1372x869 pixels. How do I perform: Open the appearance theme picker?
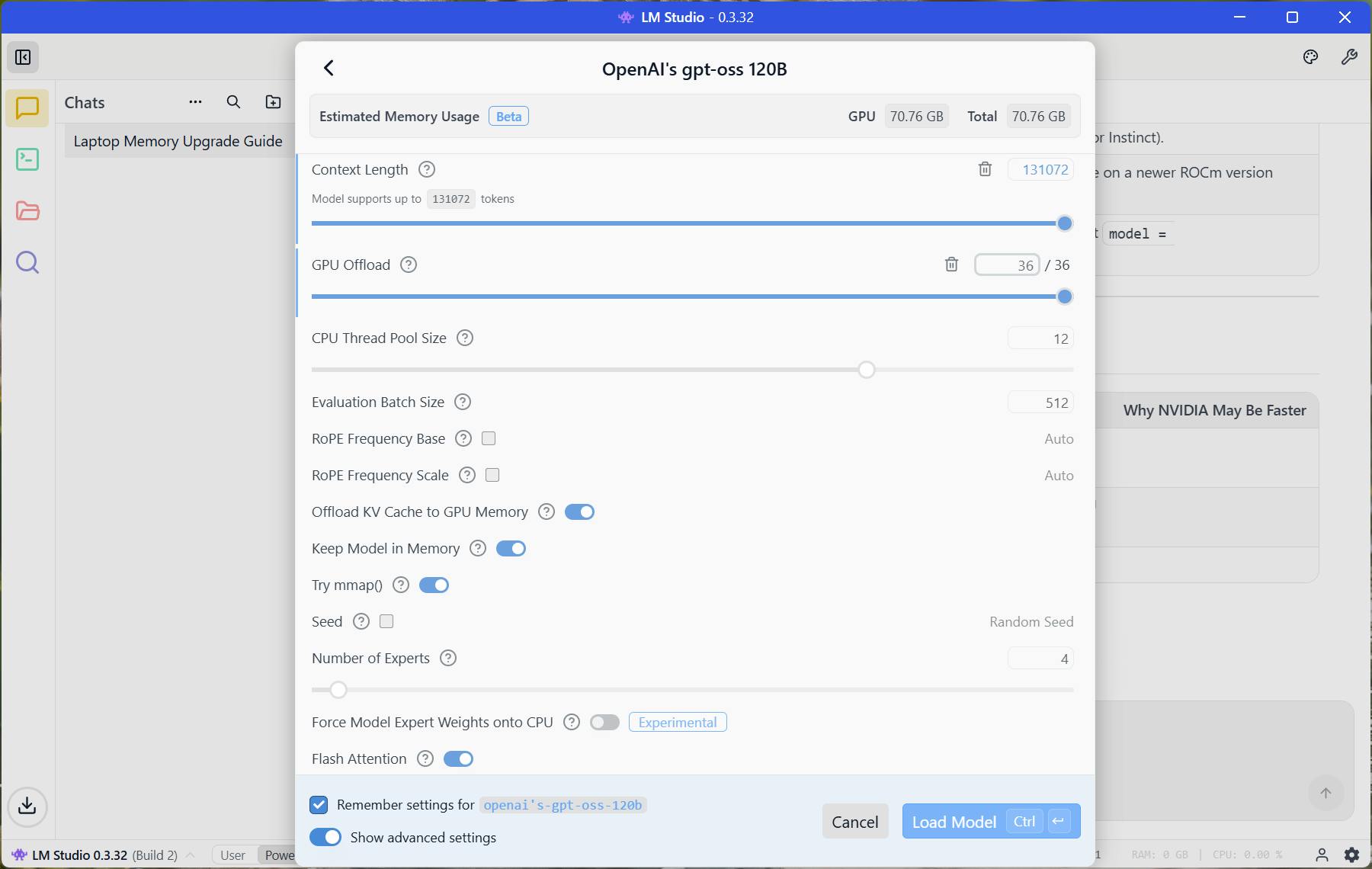click(x=1311, y=56)
